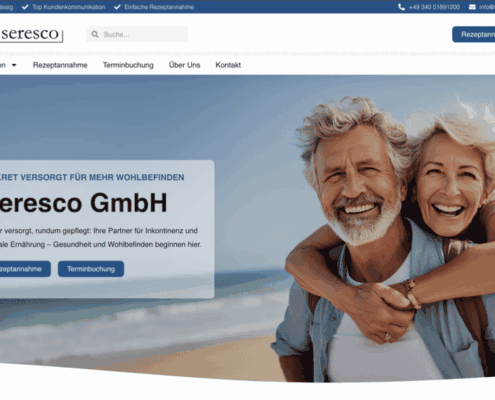Image resolution: width=495 pixels, height=400 pixels.
Task: Click the checkmark before Einfache Rezeptannahme
Action: [x=117, y=7]
